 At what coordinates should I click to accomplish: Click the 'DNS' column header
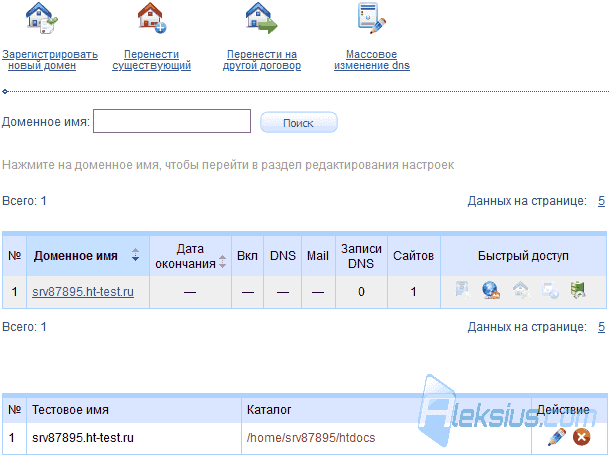283,256
